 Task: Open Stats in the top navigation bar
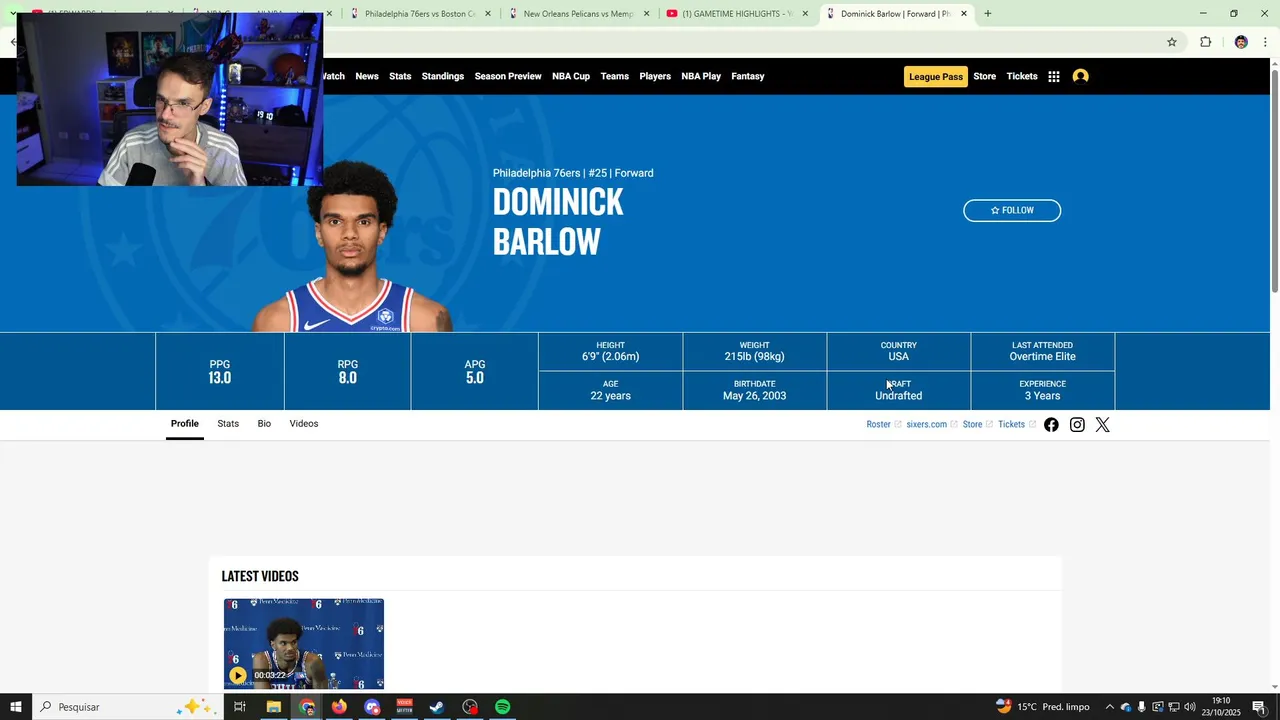pyautogui.click(x=400, y=76)
